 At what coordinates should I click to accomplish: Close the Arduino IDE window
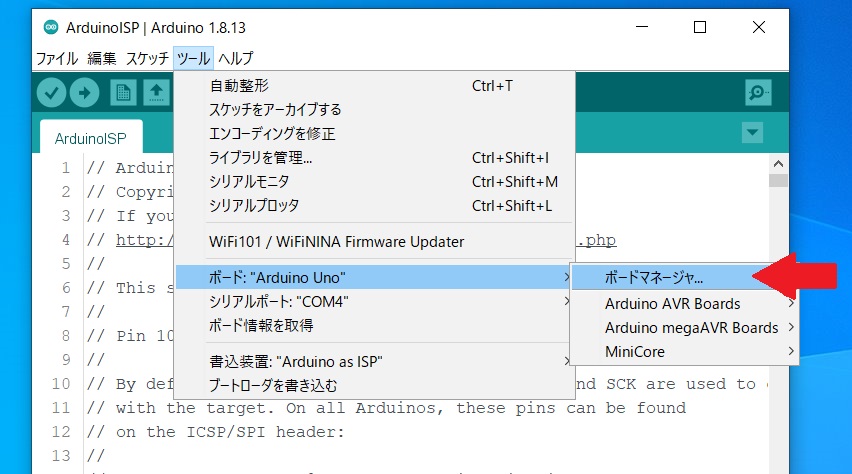(759, 27)
